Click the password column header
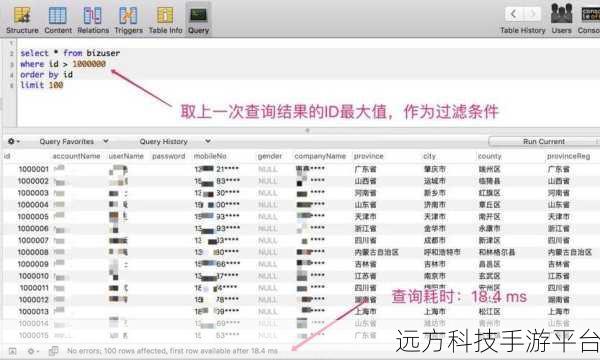The image size is (600, 360). click(169, 156)
